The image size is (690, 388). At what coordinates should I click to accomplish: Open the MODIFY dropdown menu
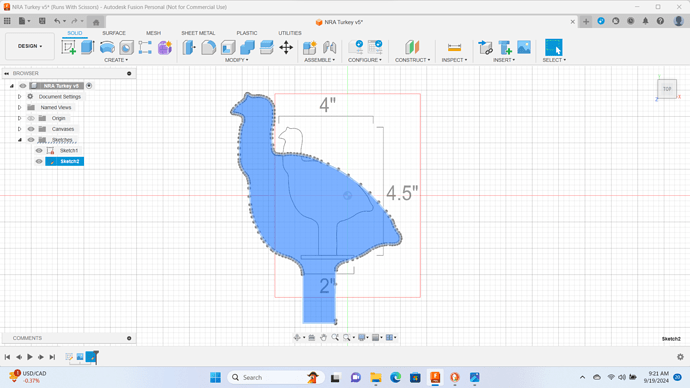[237, 60]
